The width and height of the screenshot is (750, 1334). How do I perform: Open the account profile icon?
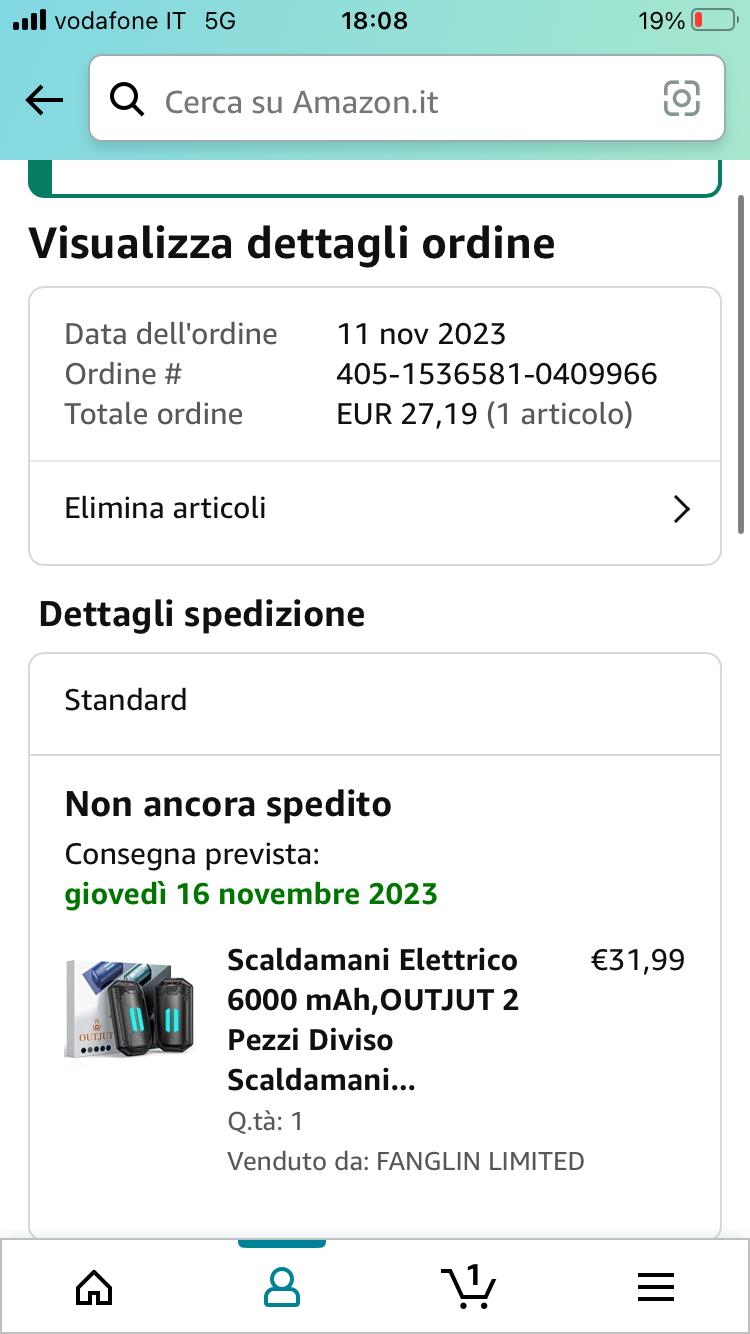pos(282,1286)
